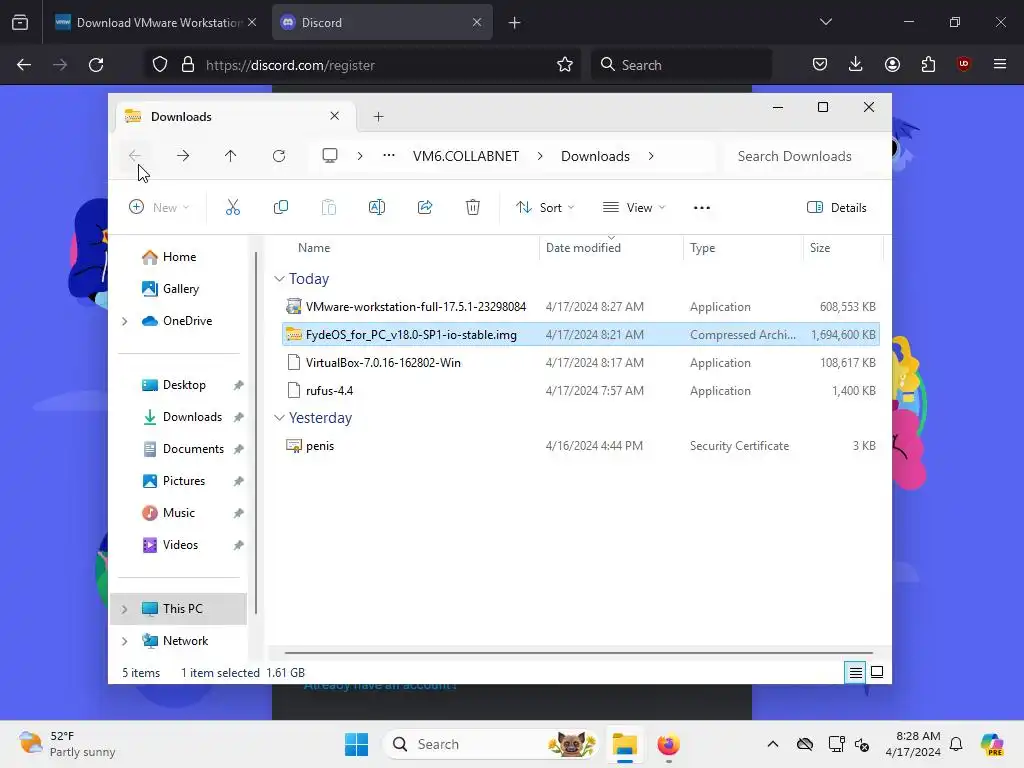Viewport: 1024px width, 768px height.
Task: Click the Search Downloads field
Action: [803, 156]
